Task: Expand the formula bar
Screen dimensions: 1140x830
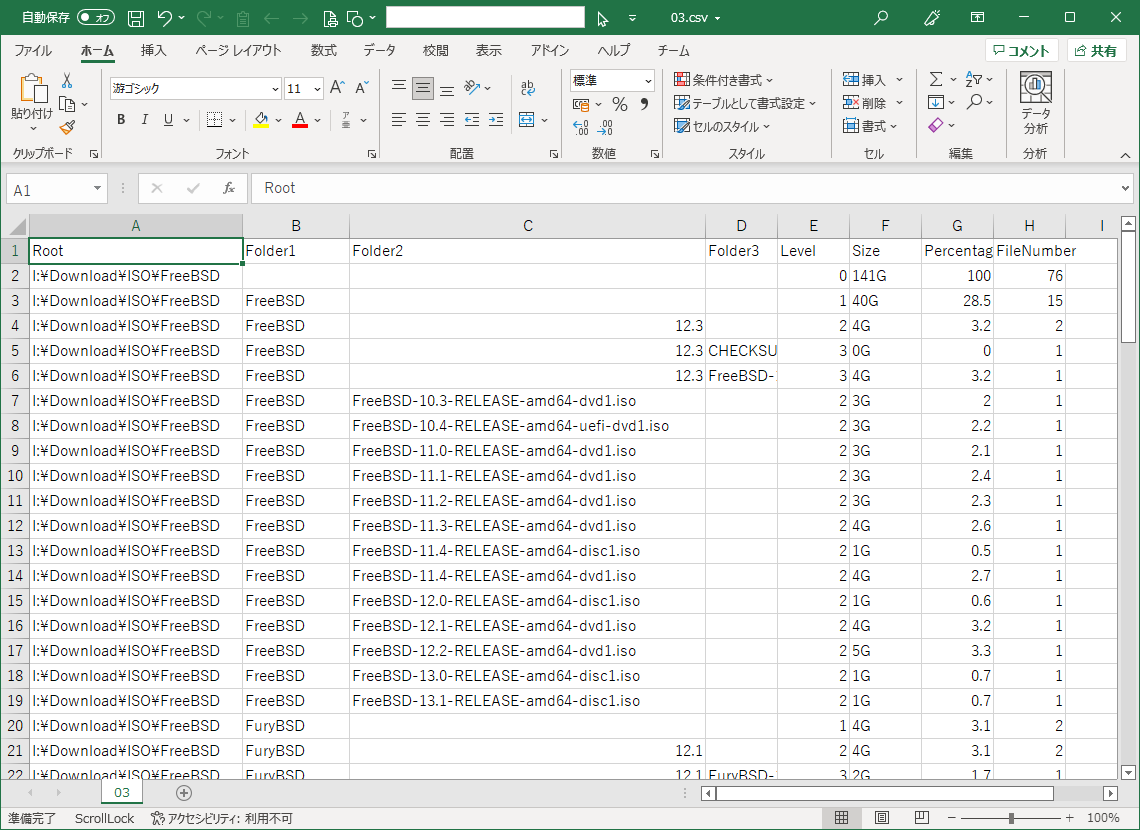Action: click(x=1125, y=189)
